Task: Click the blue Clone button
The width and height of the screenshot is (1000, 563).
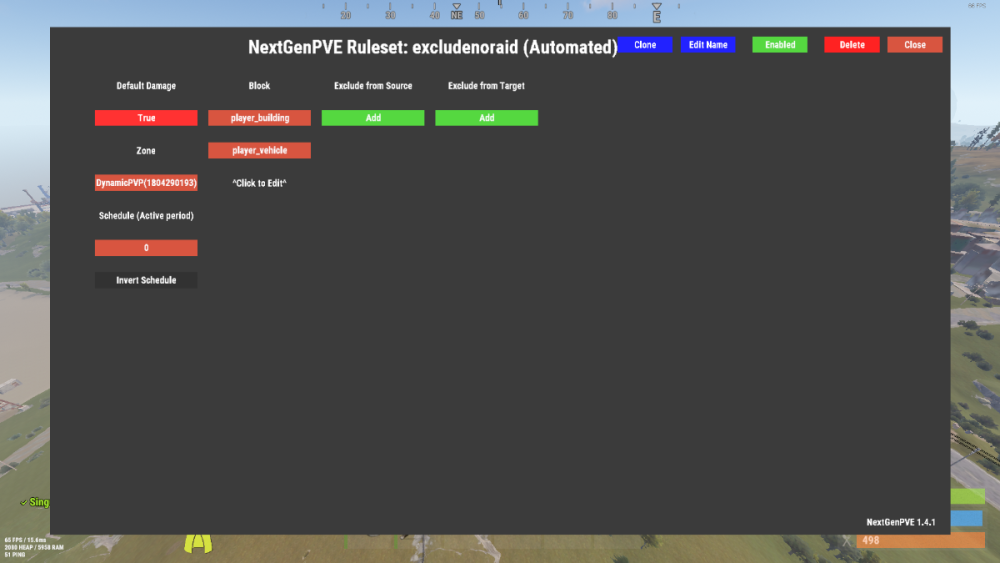Action: tap(645, 45)
